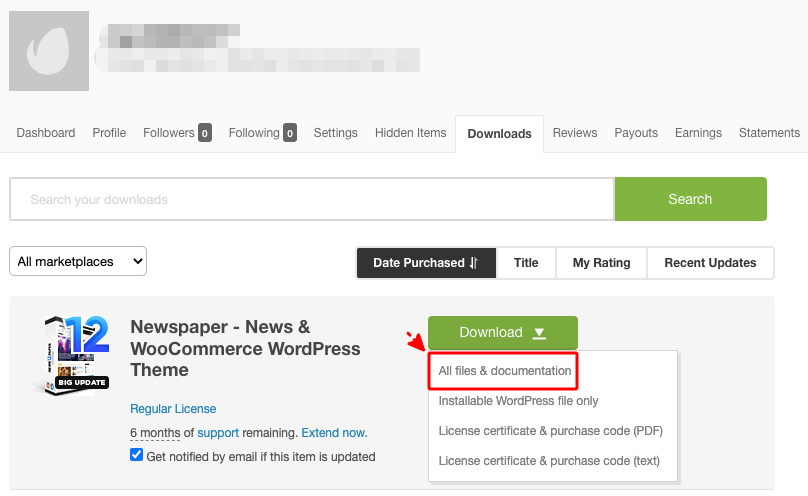Go to the Payouts tab
Screen dimensions: 808x496
tap(636, 133)
